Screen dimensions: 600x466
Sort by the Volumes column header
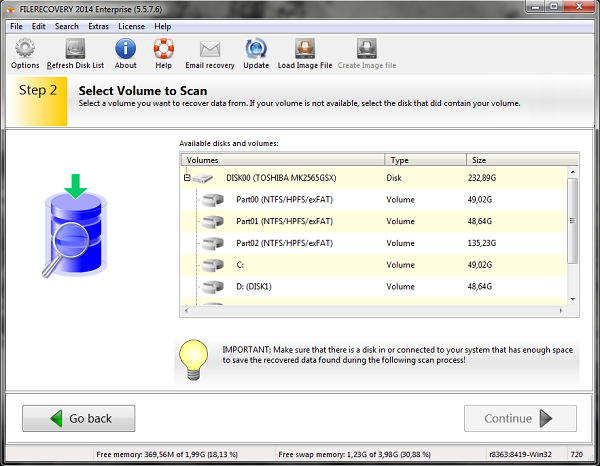282,160
